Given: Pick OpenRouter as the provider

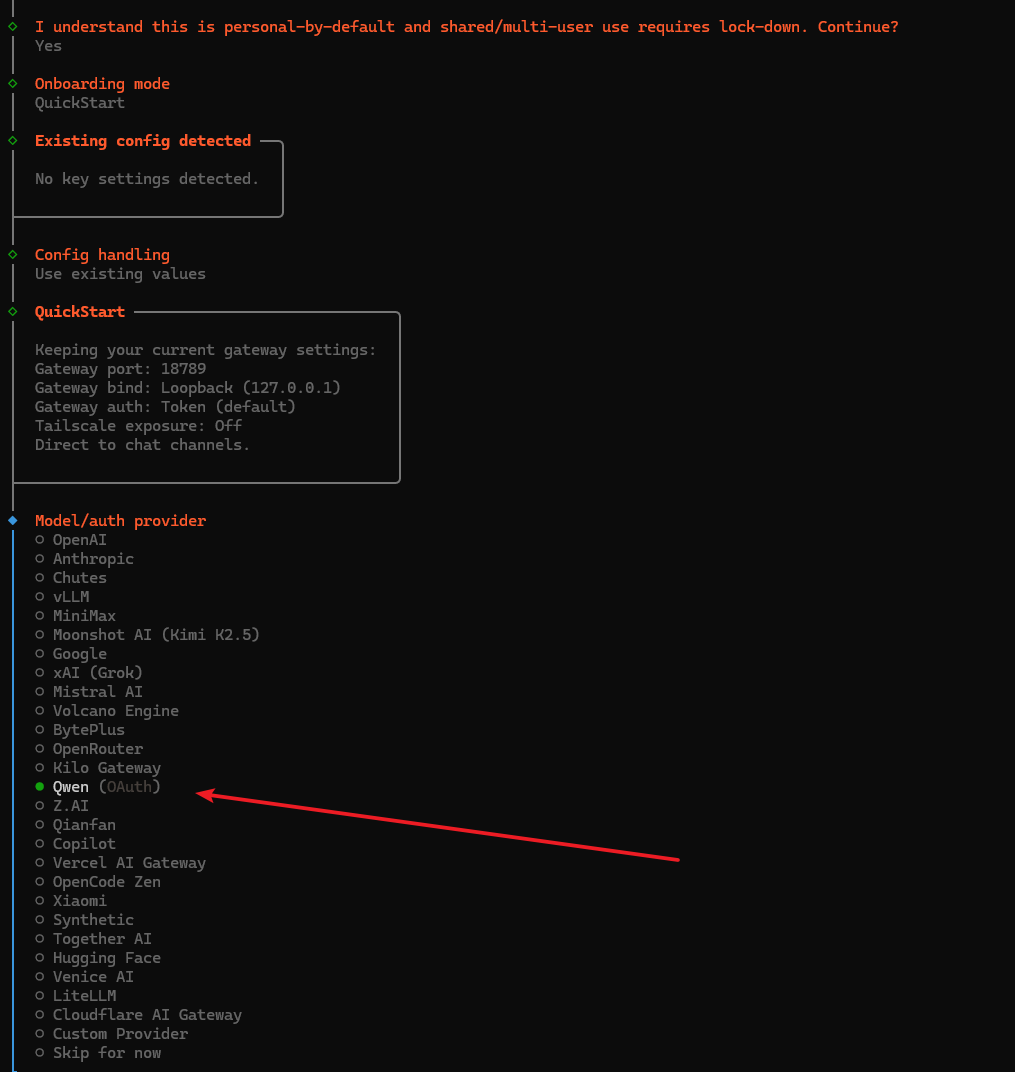Looking at the screenshot, I should pyautogui.click(x=89, y=749).
